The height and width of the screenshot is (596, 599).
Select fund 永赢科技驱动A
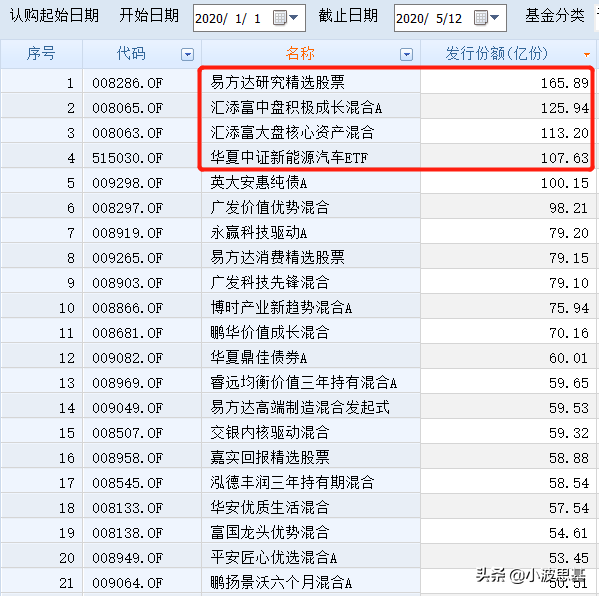click(x=259, y=233)
